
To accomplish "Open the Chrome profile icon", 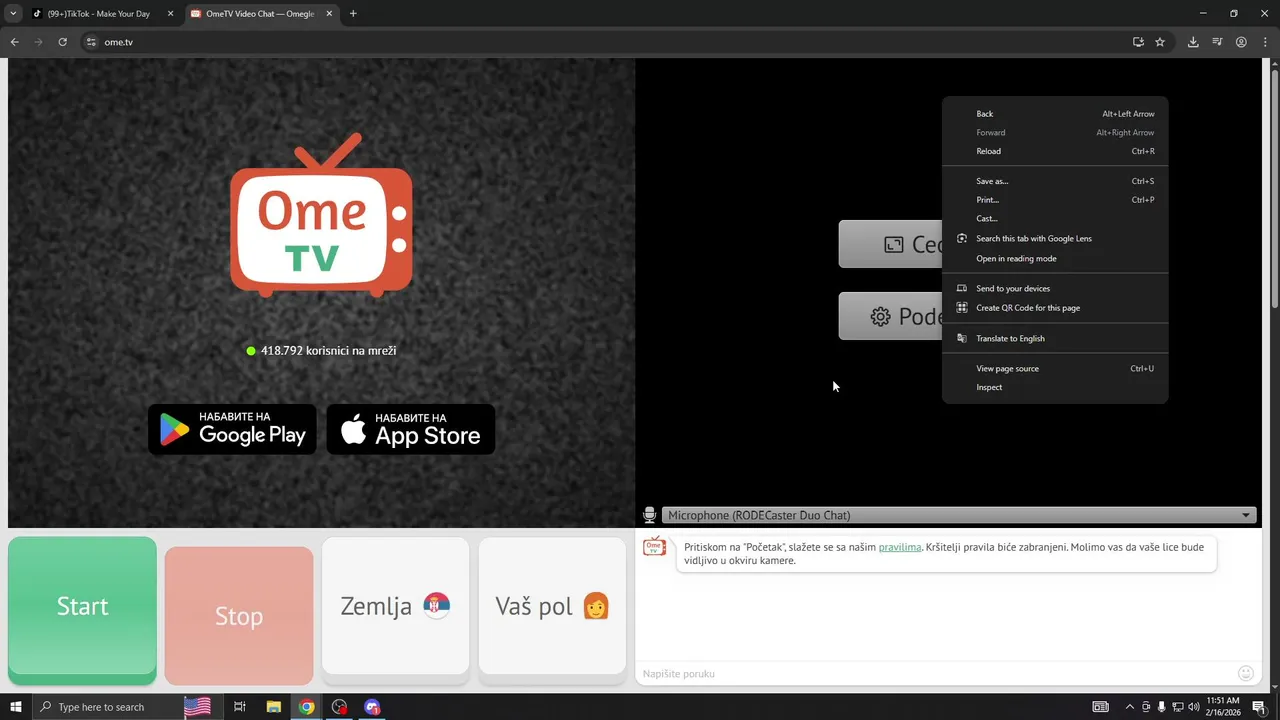I will click(x=1241, y=42).
